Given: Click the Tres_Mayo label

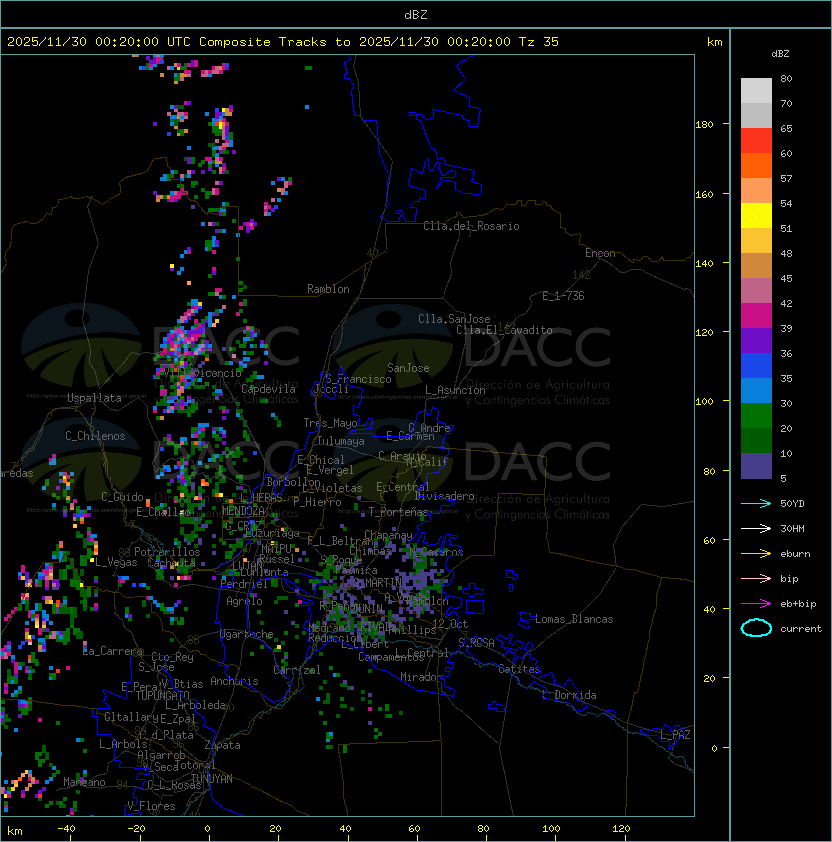Looking at the screenshot, I should [330, 423].
